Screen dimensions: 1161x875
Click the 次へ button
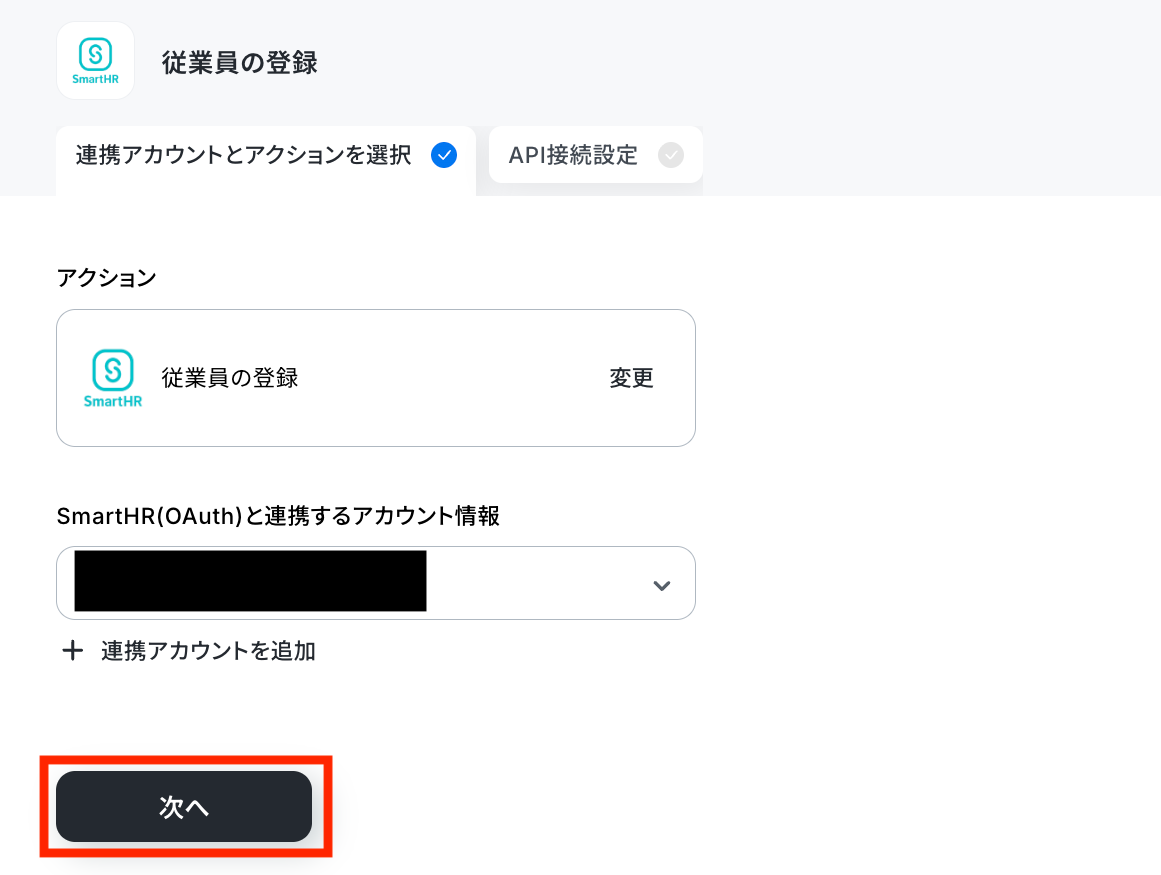click(x=184, y=806)
